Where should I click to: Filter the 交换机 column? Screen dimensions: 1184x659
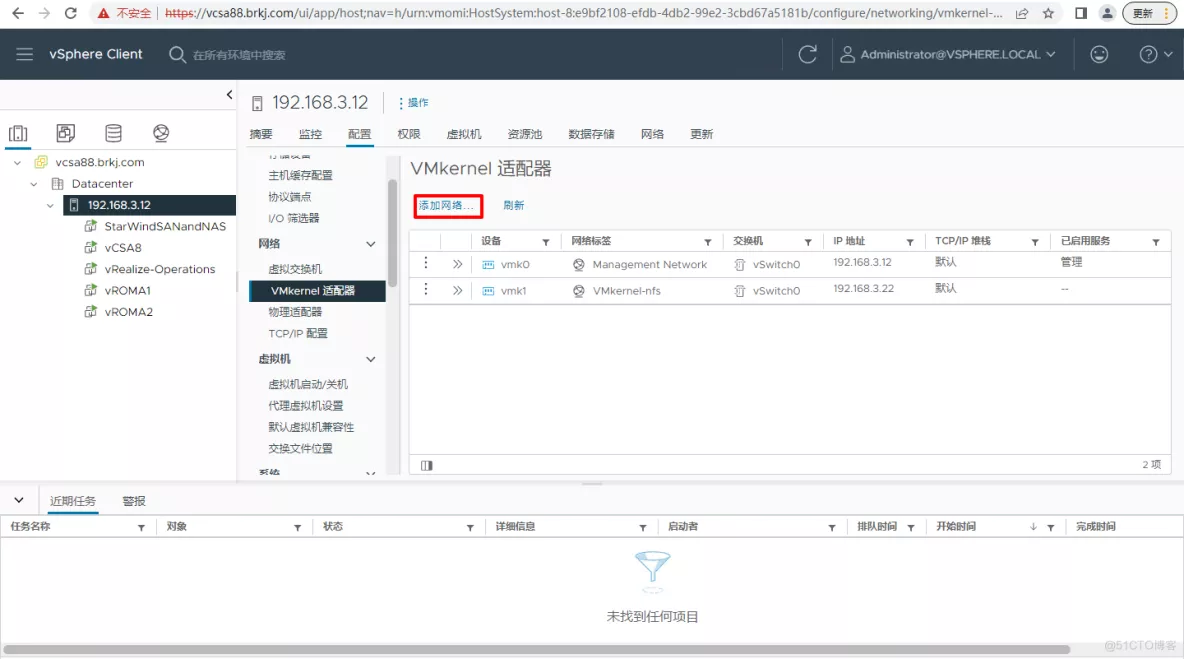click(808, 242)
